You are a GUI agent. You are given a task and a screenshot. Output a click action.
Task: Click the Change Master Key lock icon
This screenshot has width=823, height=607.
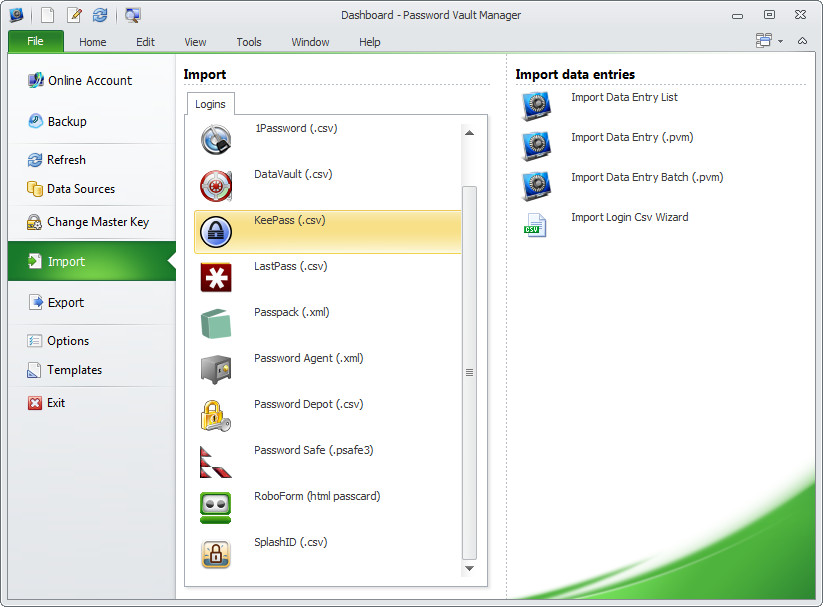coord(34,222)
